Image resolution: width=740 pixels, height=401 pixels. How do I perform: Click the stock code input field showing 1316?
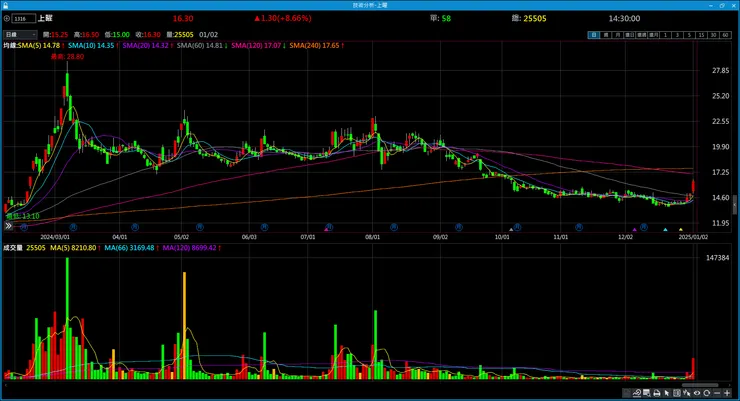tap(24, 18)
